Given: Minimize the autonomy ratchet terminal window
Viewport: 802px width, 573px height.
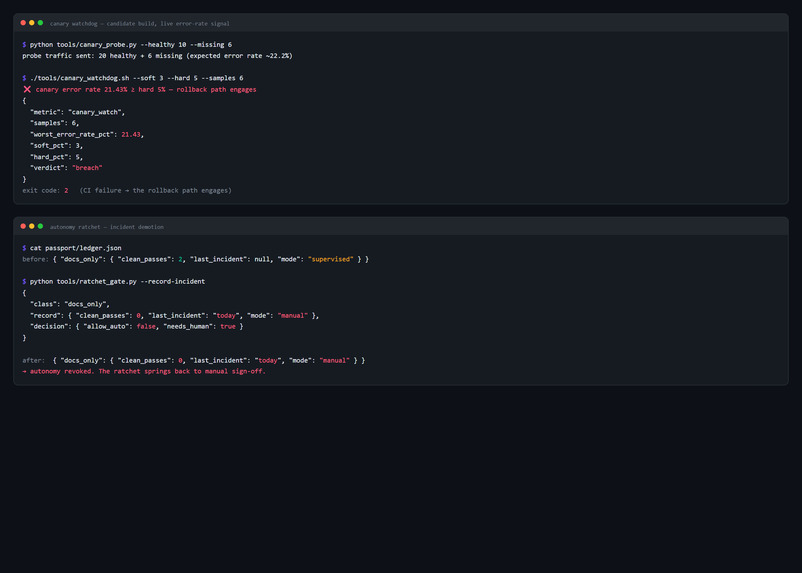Looking at the screenshot, I should (32, 226).
